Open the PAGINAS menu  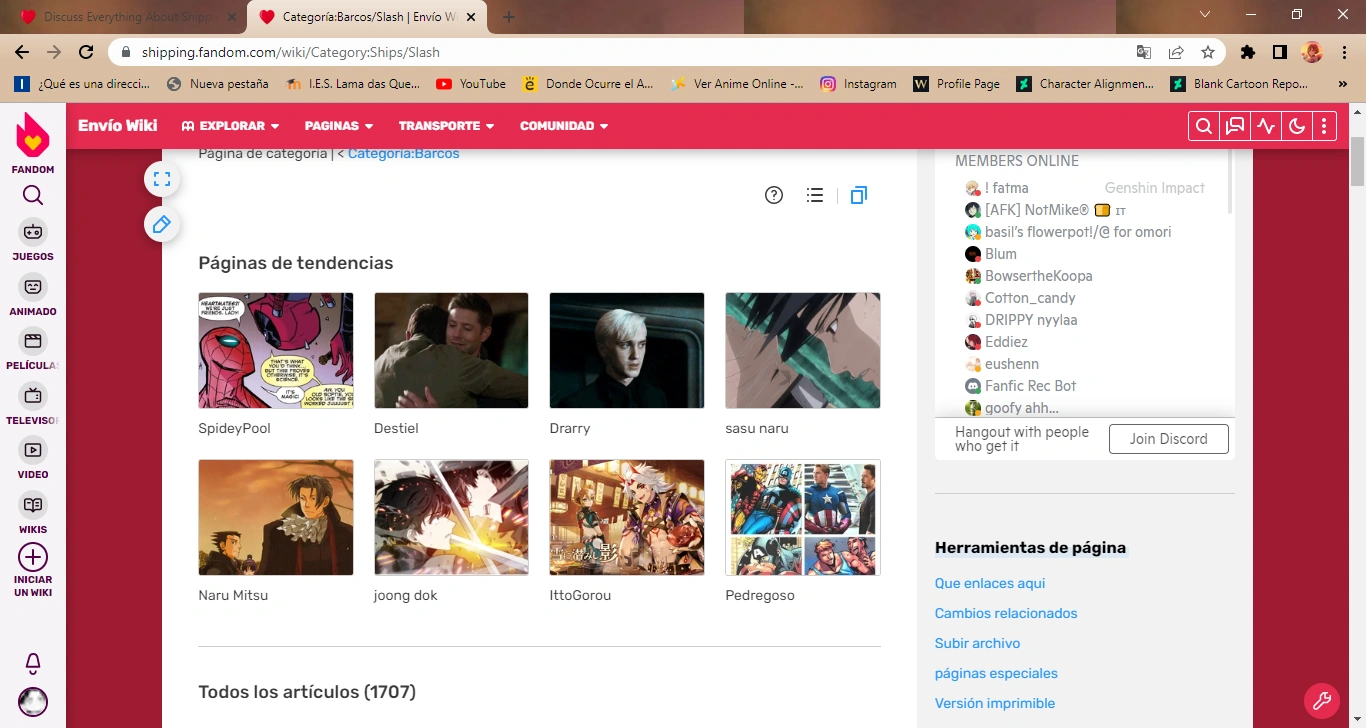[338, 125]
